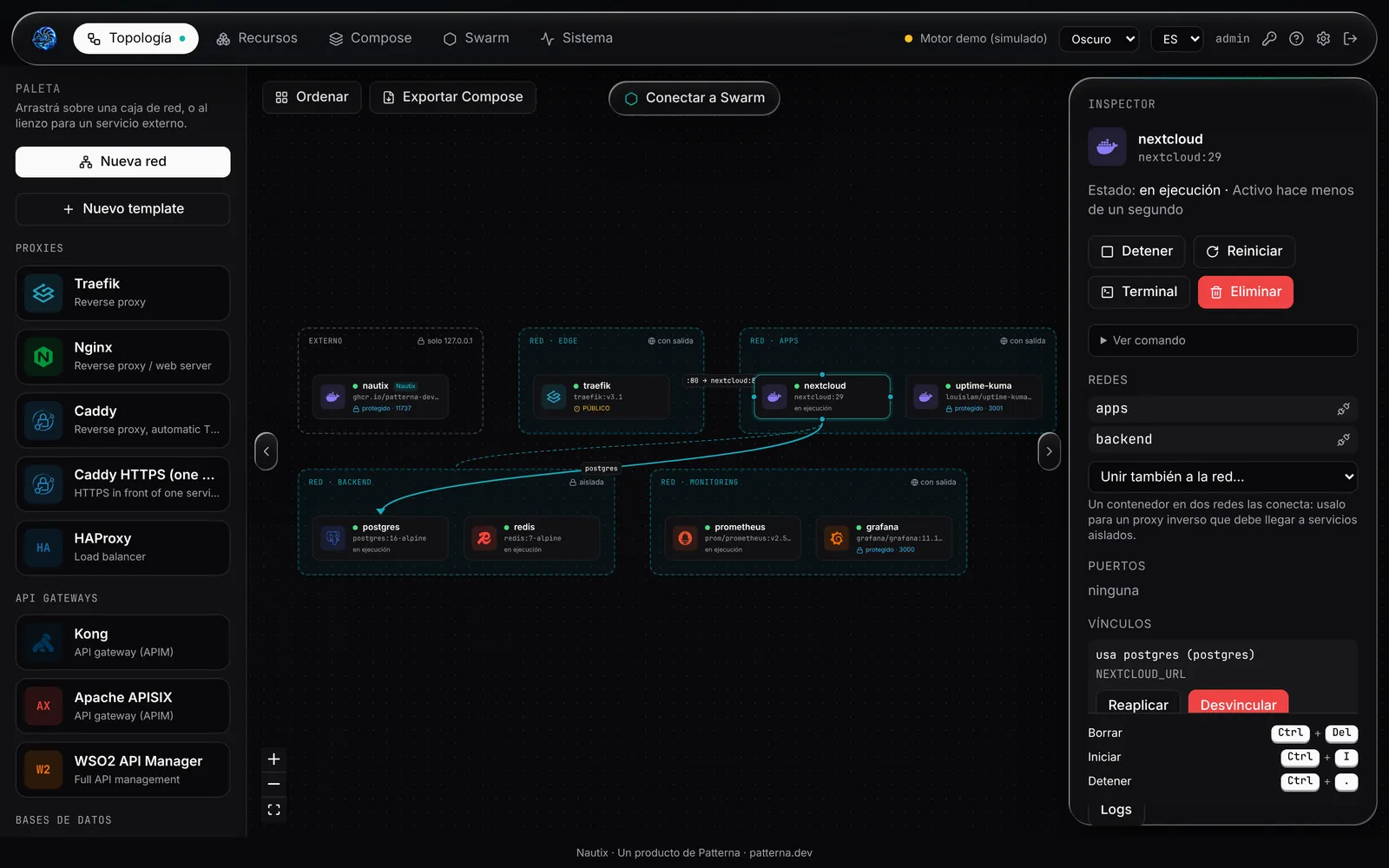The image size is (1389, 868).
Task: Zoom out the canvas with minus
Action: tap(273, 784)
